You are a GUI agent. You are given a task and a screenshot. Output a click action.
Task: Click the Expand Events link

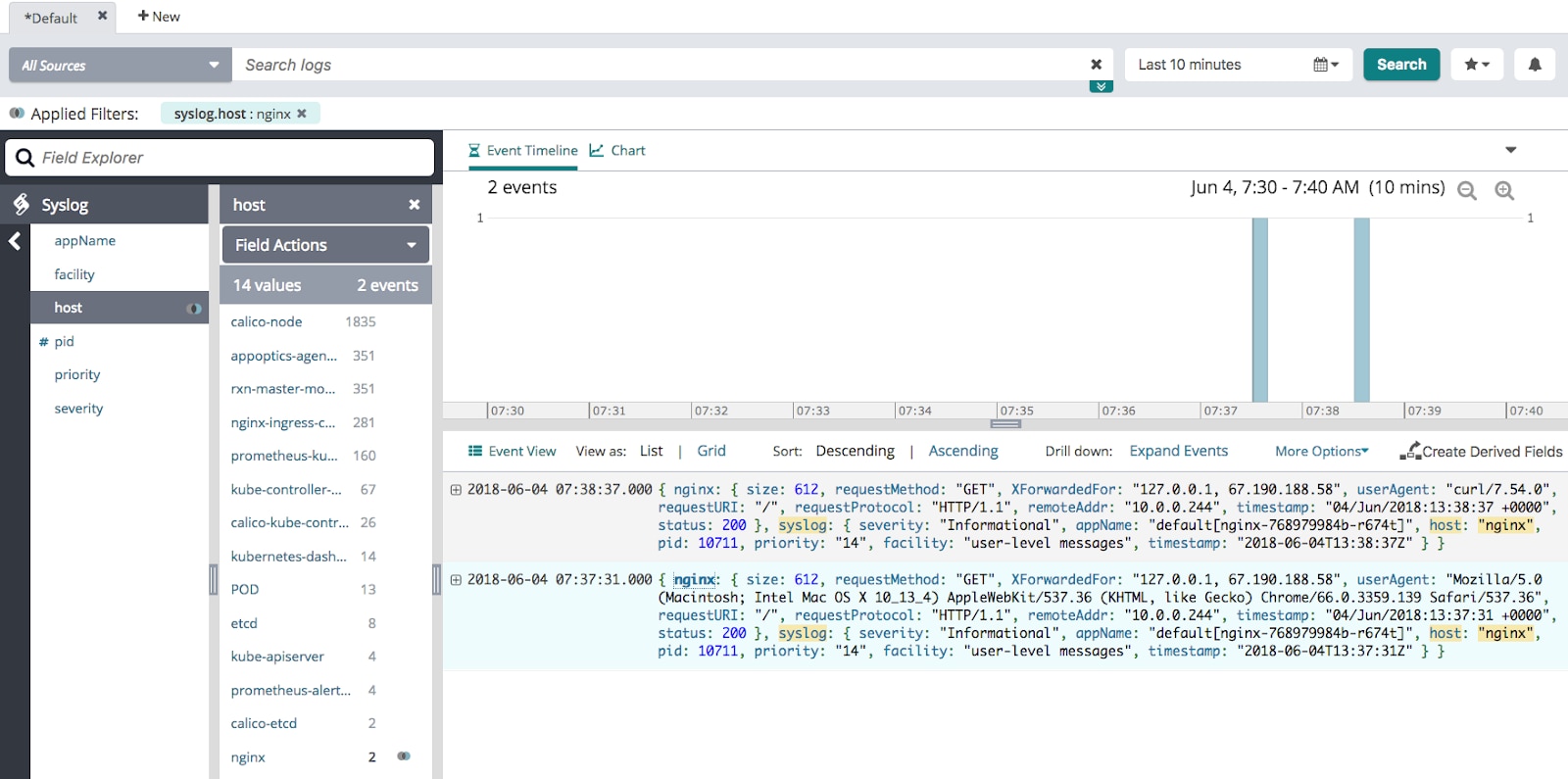point(1178,451)
